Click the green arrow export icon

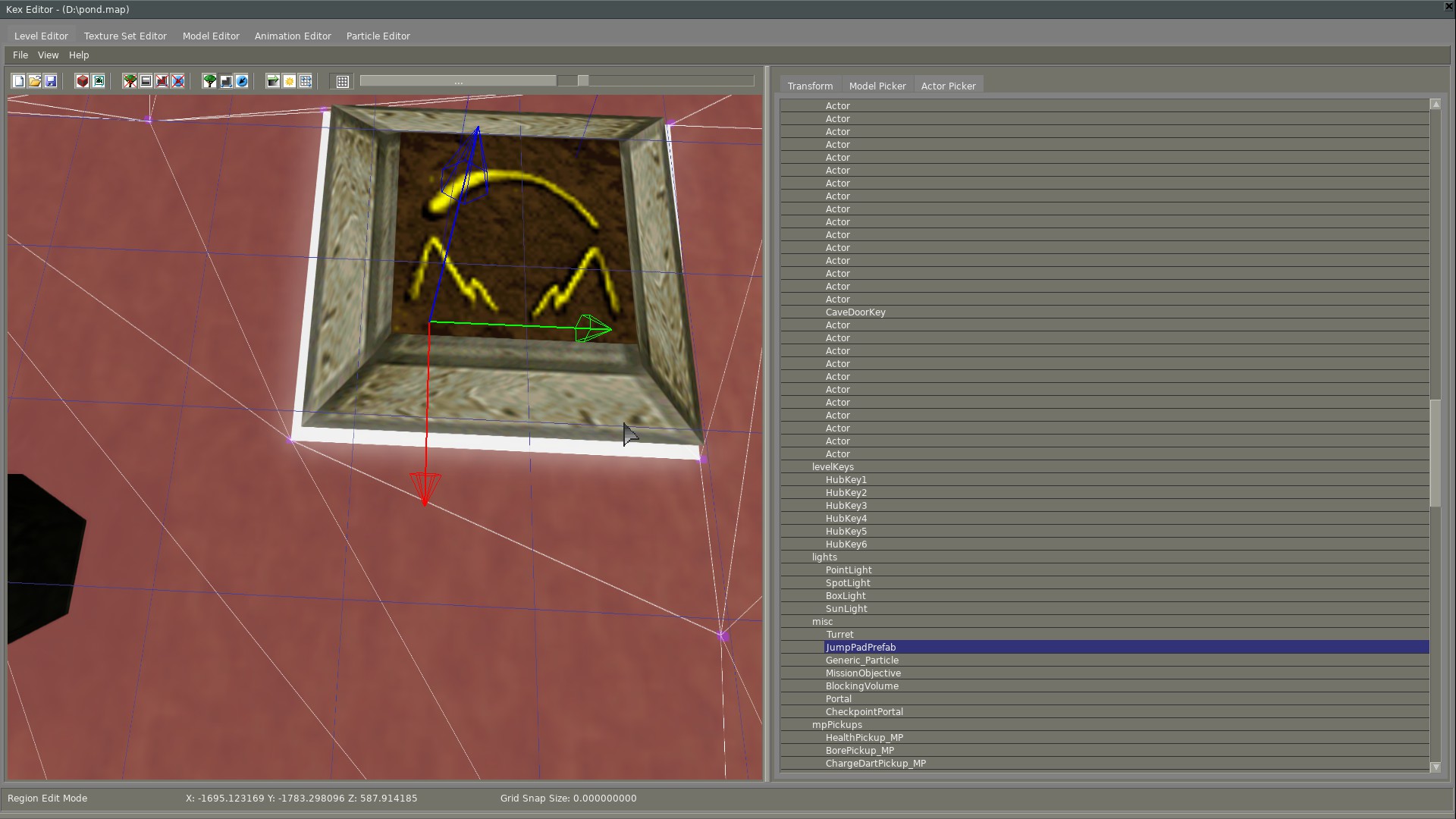pos(273,81)
